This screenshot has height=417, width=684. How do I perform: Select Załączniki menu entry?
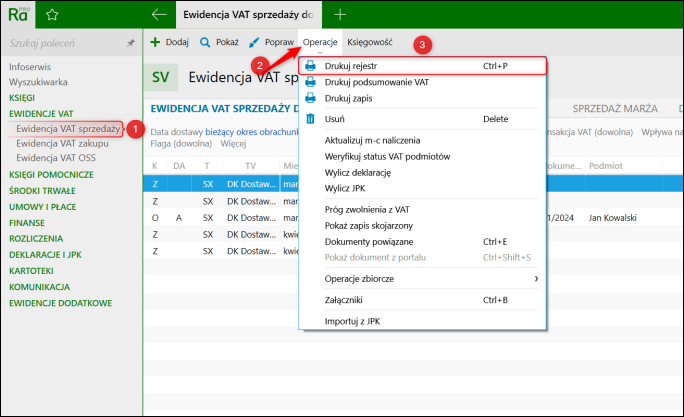[422, 300]
